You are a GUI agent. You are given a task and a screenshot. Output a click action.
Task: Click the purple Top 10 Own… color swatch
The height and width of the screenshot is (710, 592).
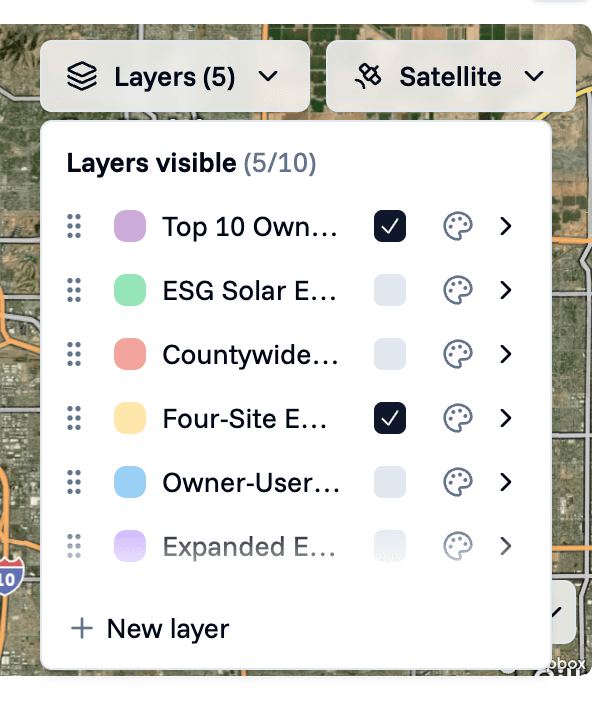(x=130, y=226)
